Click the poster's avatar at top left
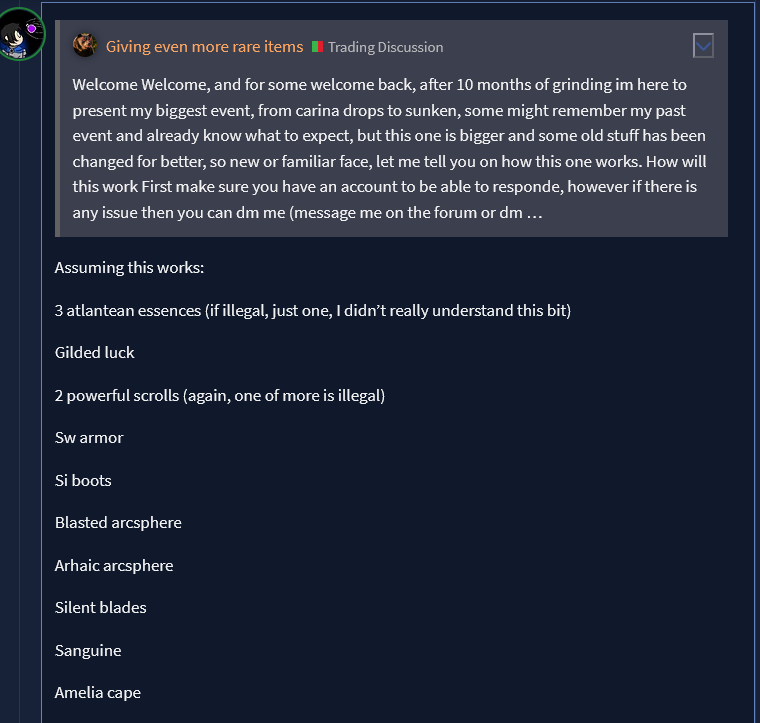760x723 pixels. (x=21, y=34)
